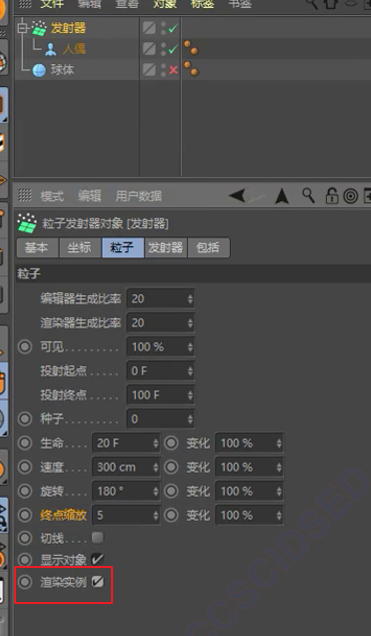The image size is (371, 636).
Task: Click the greyed forward arrow in attribute manager
Action: point(255,196)
